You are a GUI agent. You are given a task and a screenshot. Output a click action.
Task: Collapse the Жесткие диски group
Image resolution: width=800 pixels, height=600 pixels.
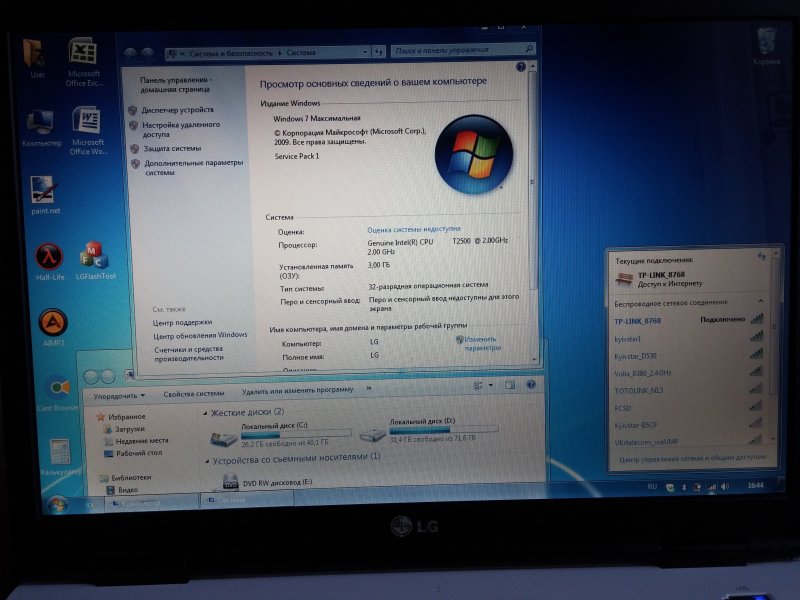pos(206,412)
